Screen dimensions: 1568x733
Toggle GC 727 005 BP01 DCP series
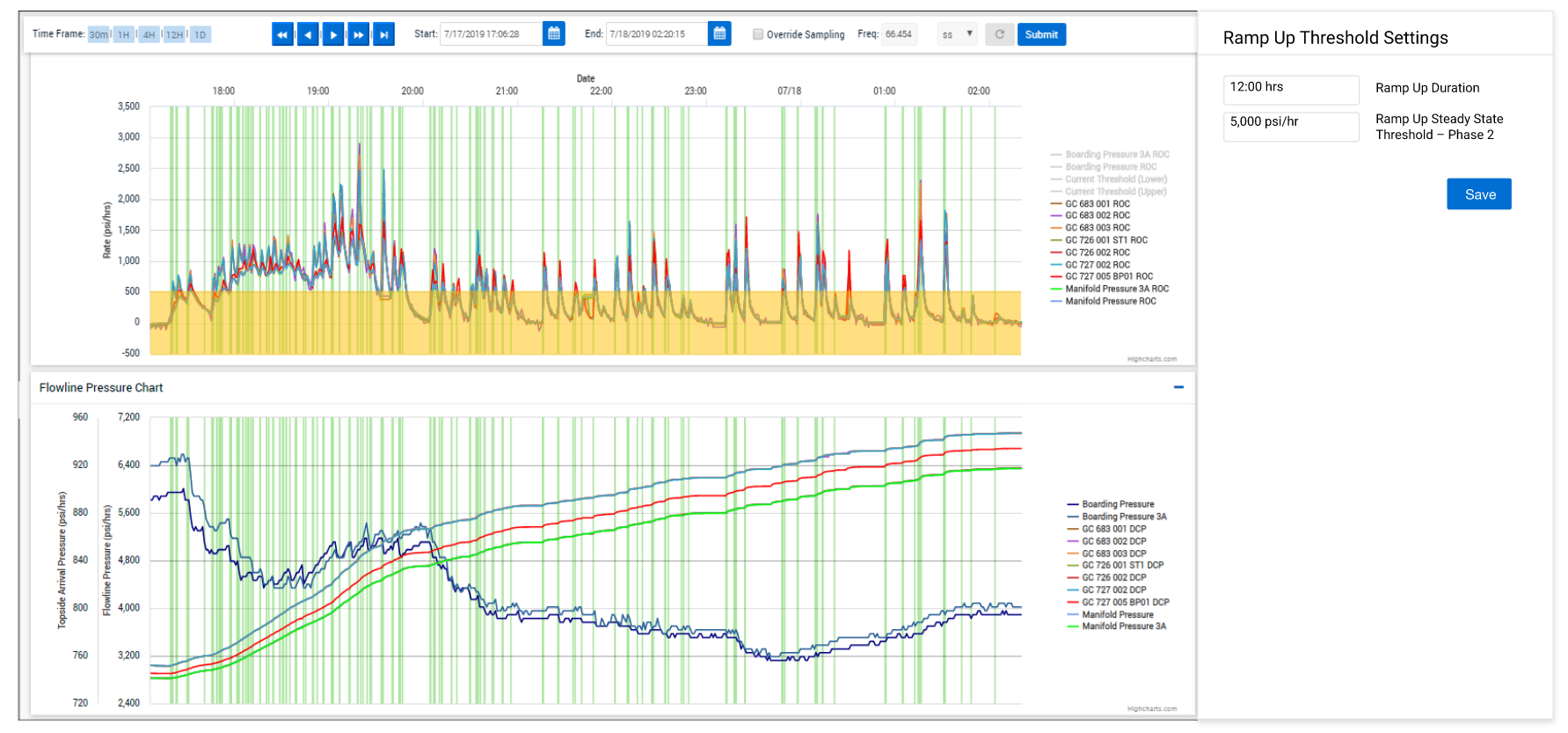pos(1118,603)
